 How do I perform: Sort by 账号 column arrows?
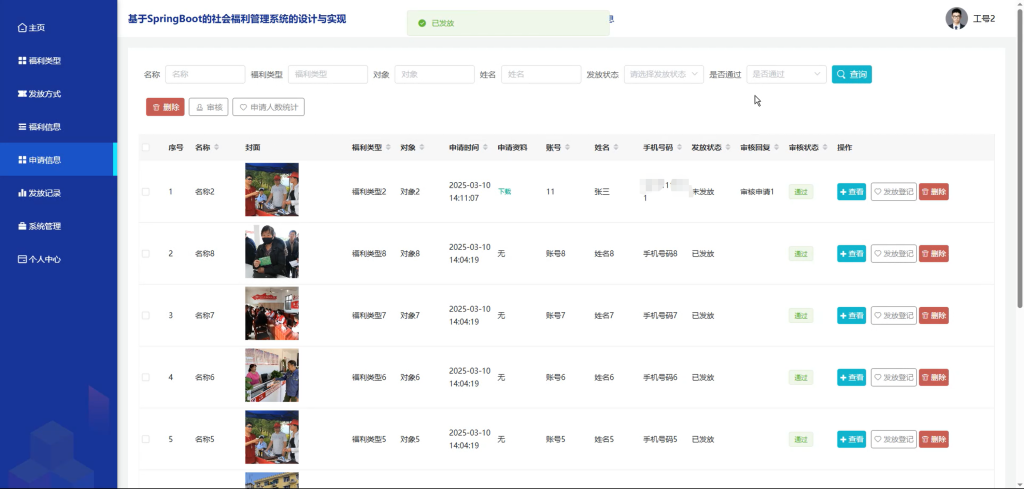[568, 148]
